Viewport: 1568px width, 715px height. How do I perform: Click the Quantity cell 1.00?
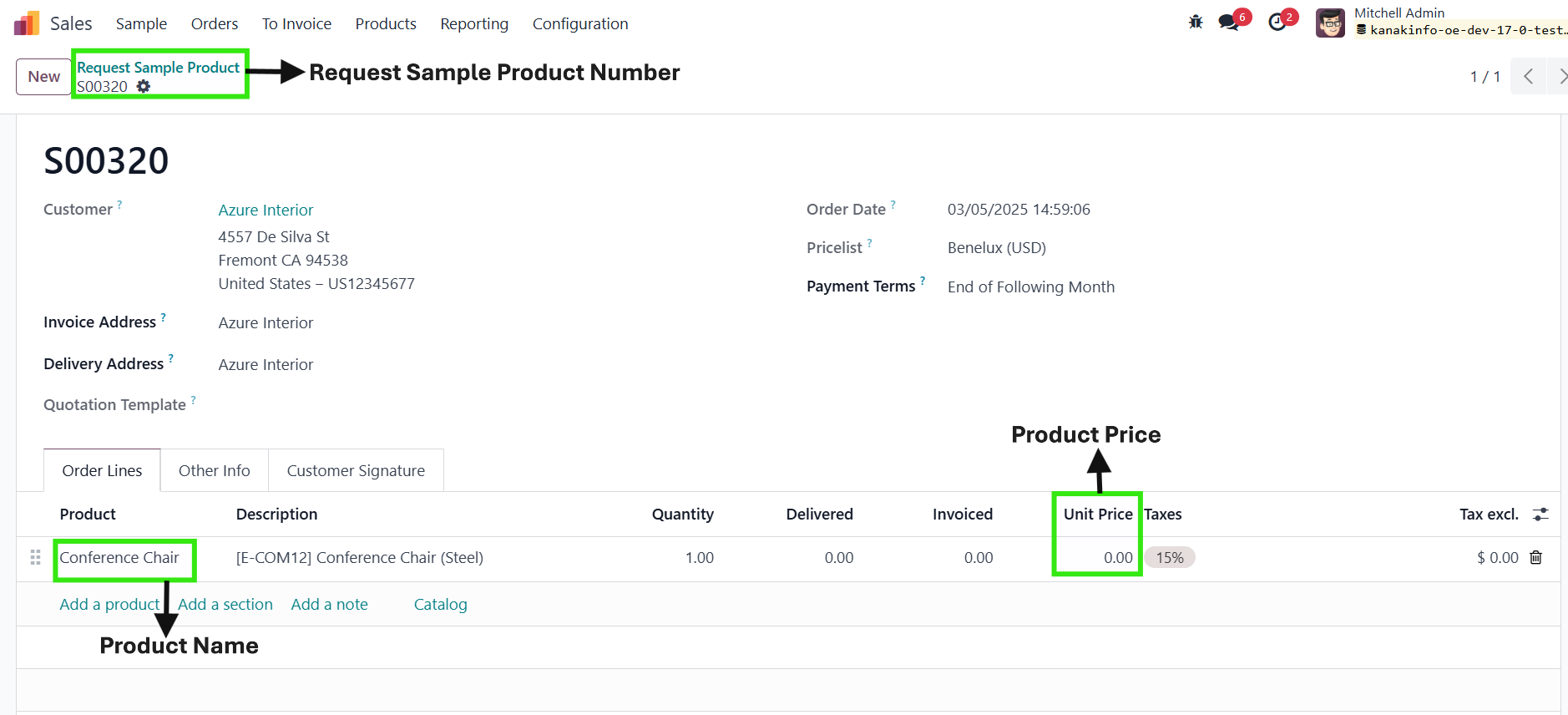click(x=699, y=557)
